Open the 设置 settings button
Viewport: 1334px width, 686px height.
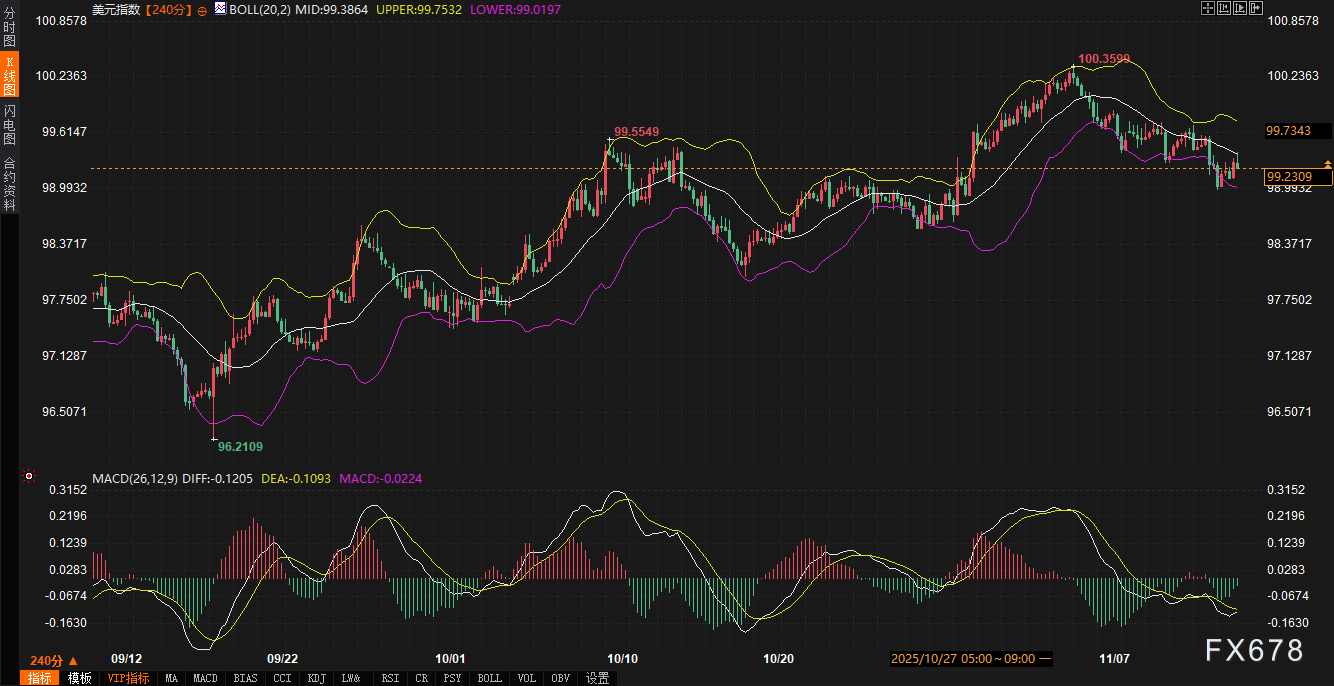pos(597,678)
